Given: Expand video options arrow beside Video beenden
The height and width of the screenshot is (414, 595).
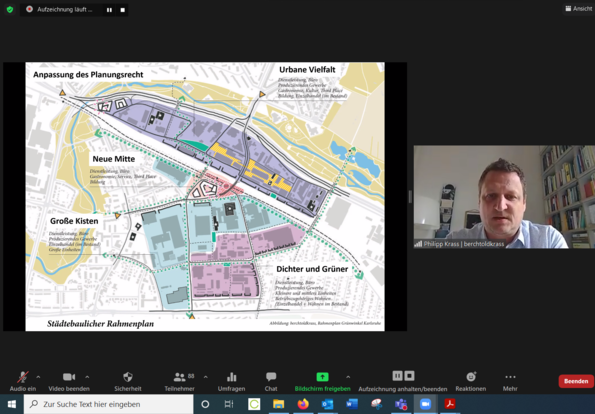Looking at the screenshot, I should 87,377.
